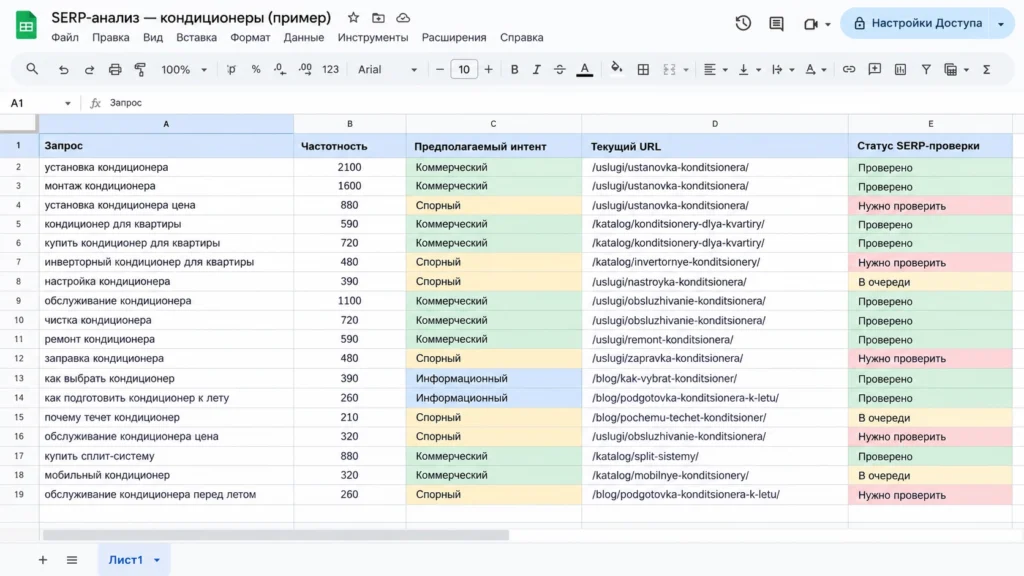
Task: Open the Формат menu
Action: (249, 37)
